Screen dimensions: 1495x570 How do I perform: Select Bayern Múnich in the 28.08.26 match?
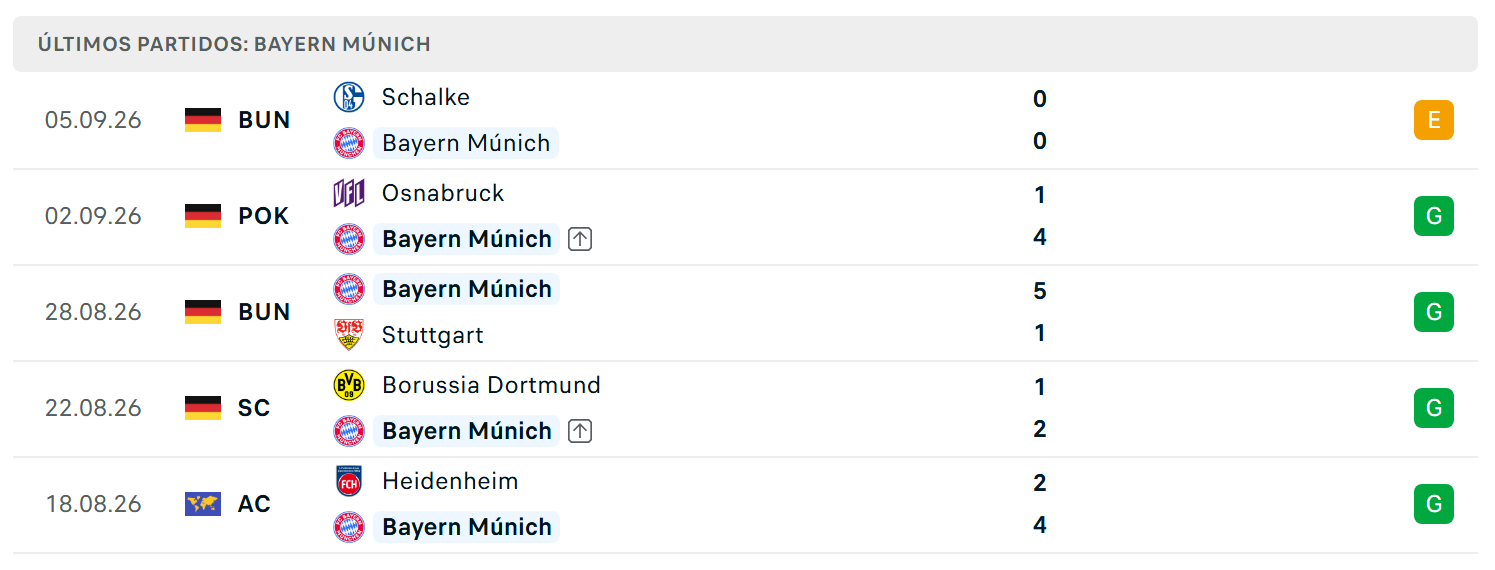tap(467, 289)
